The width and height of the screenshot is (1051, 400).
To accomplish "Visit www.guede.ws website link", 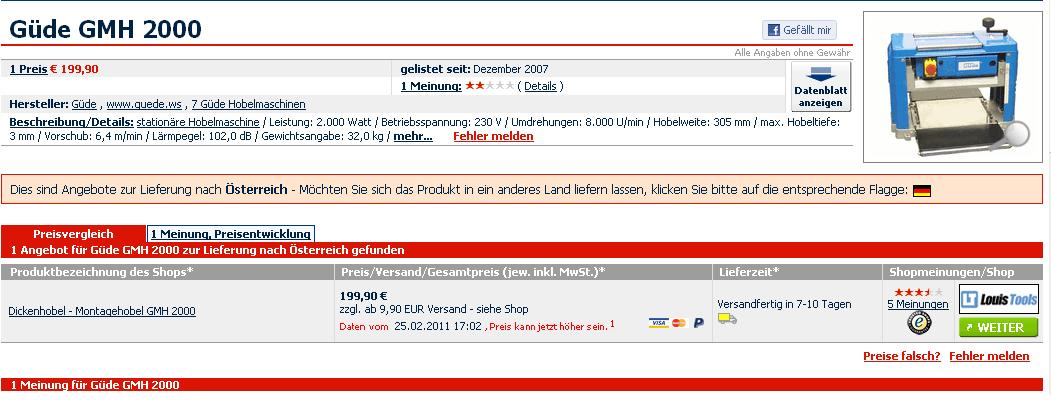I will [144, 104].
